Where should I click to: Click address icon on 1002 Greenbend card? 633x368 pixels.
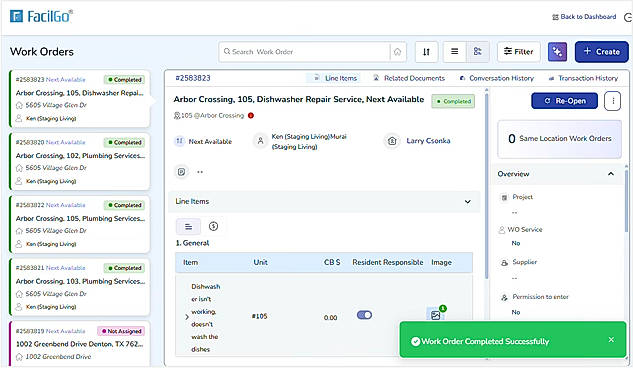click(19, 357)
